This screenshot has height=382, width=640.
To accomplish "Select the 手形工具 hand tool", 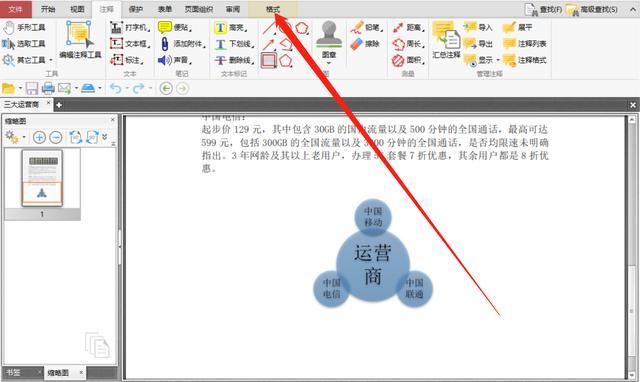I will pos(24,27).
